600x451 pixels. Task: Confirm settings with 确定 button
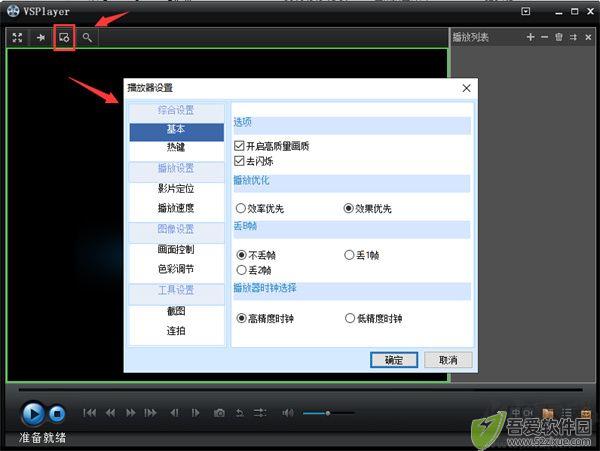click(x=394, y=360)
